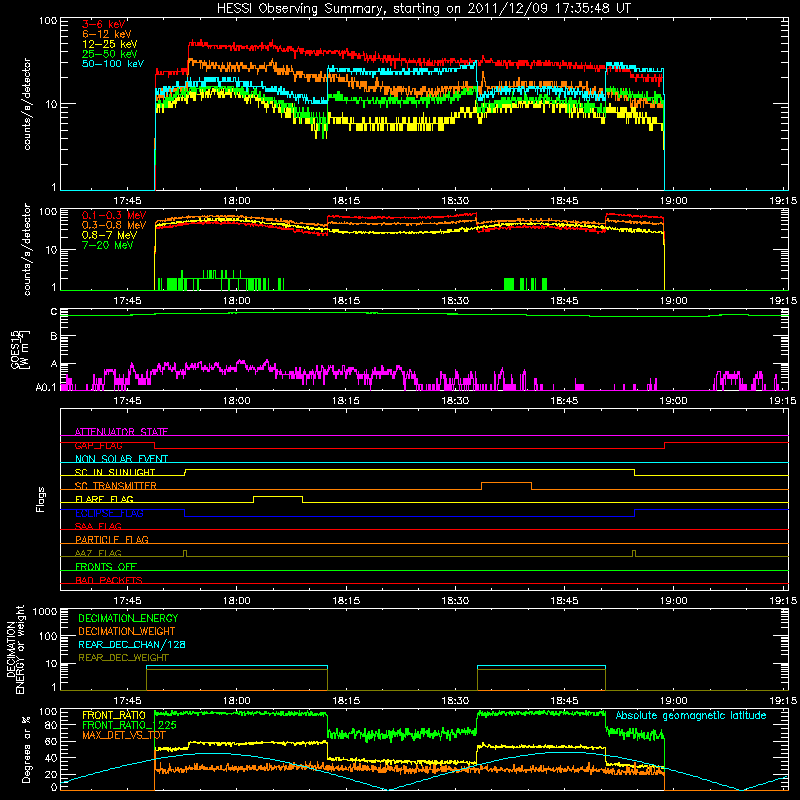Select the GAP_FLAG label
This screenshot has height=800, width=800.
click(x=98, y=445)
